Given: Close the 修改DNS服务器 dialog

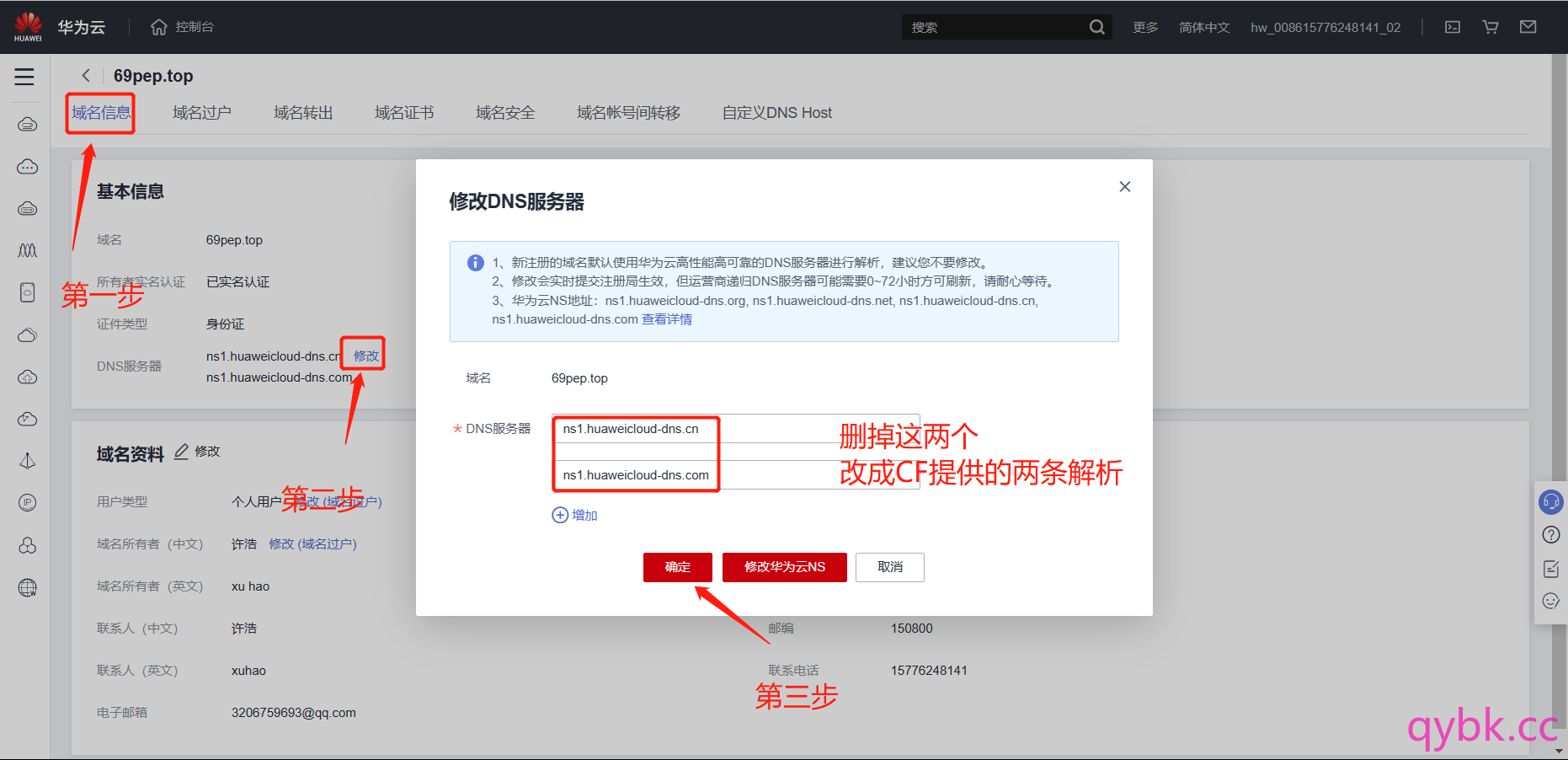Looking at the screenshot, I should click(1124, 186).
